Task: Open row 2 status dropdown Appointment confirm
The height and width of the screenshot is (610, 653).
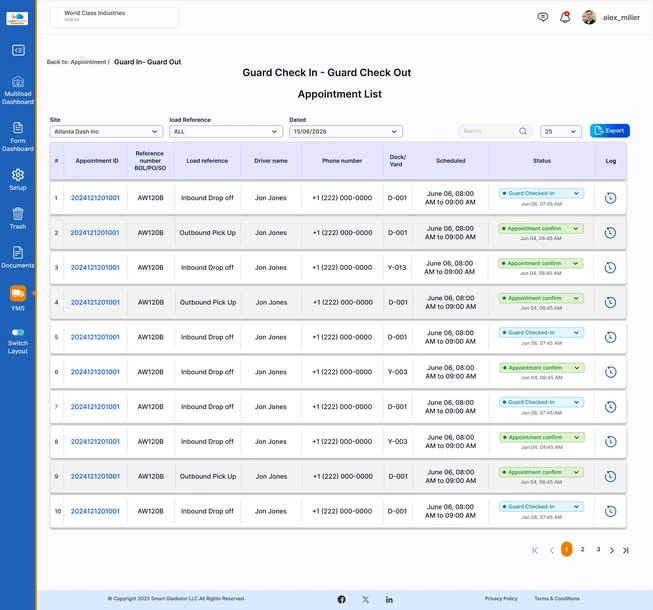Action: (541, 228)
